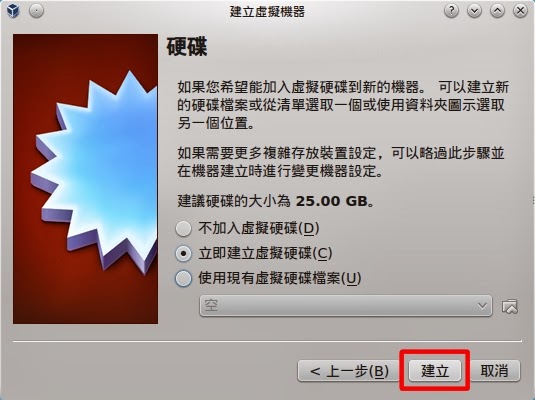Click the 立即建立虛擬硬碟(C) label text
The height and width of the screenshot is (400, 535).
pyautogui.click(x=265, y=254)
